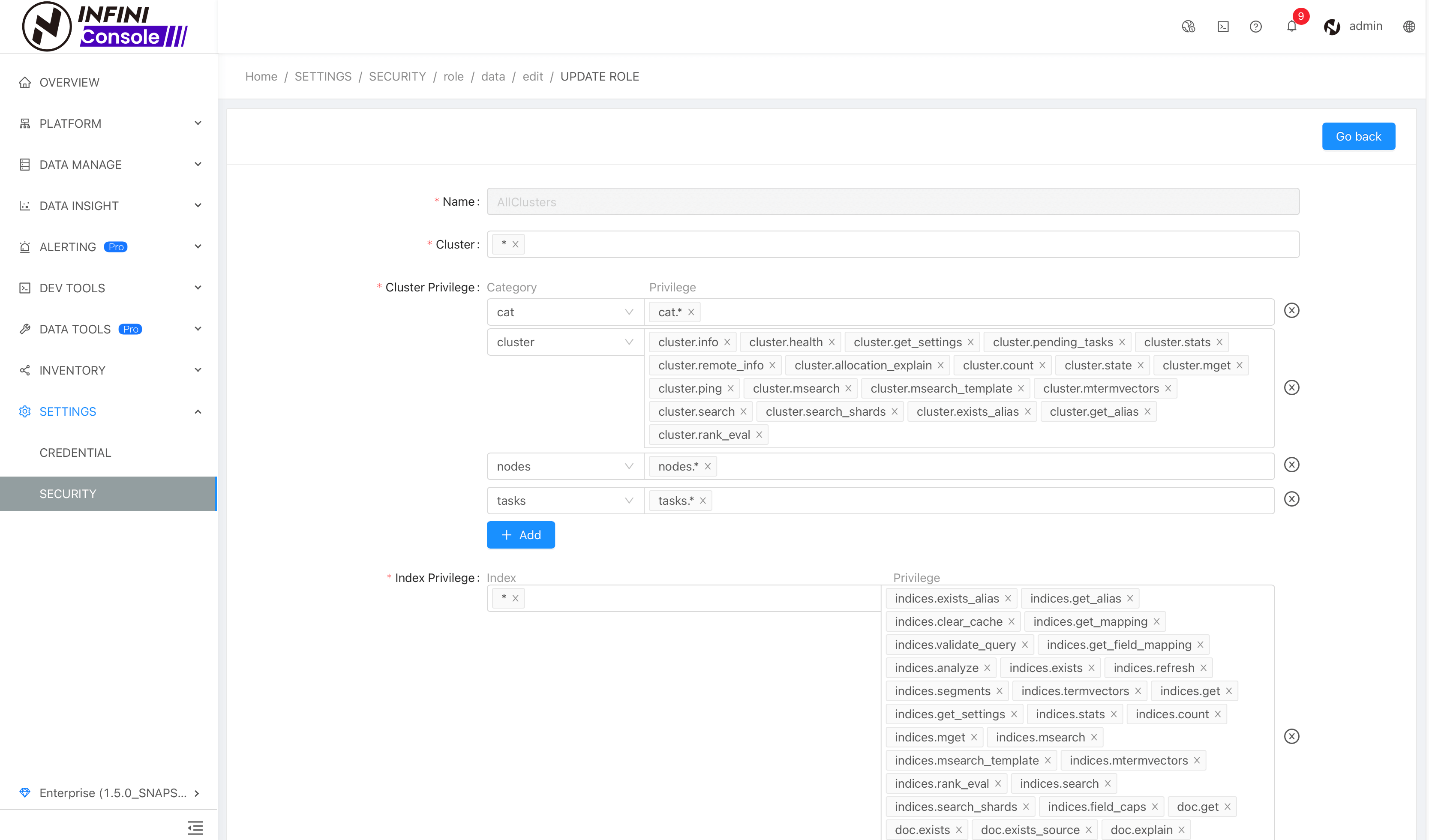Remove doc.explain privilege tag
The height and width of the screenshot is (840, 1429).
point(1181,830)
